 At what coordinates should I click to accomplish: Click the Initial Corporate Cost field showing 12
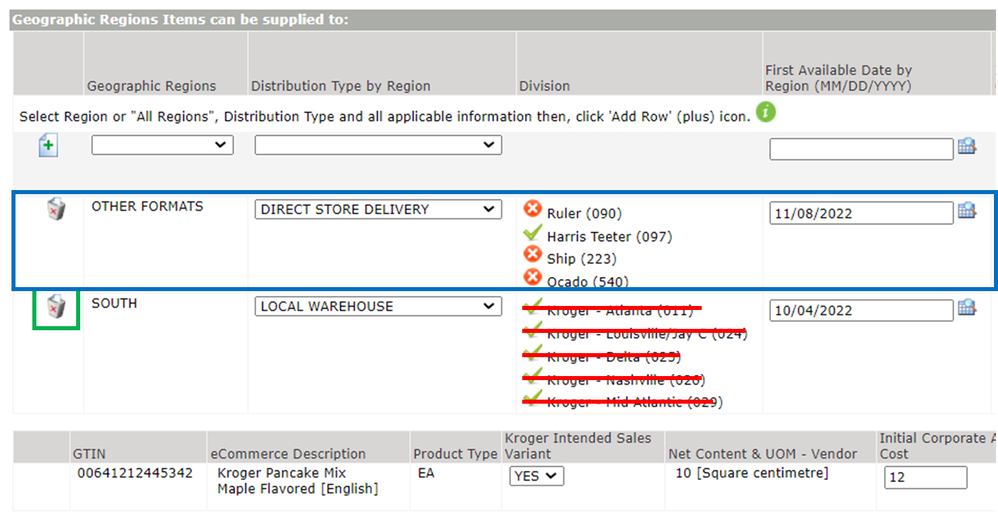pos(925,477)
